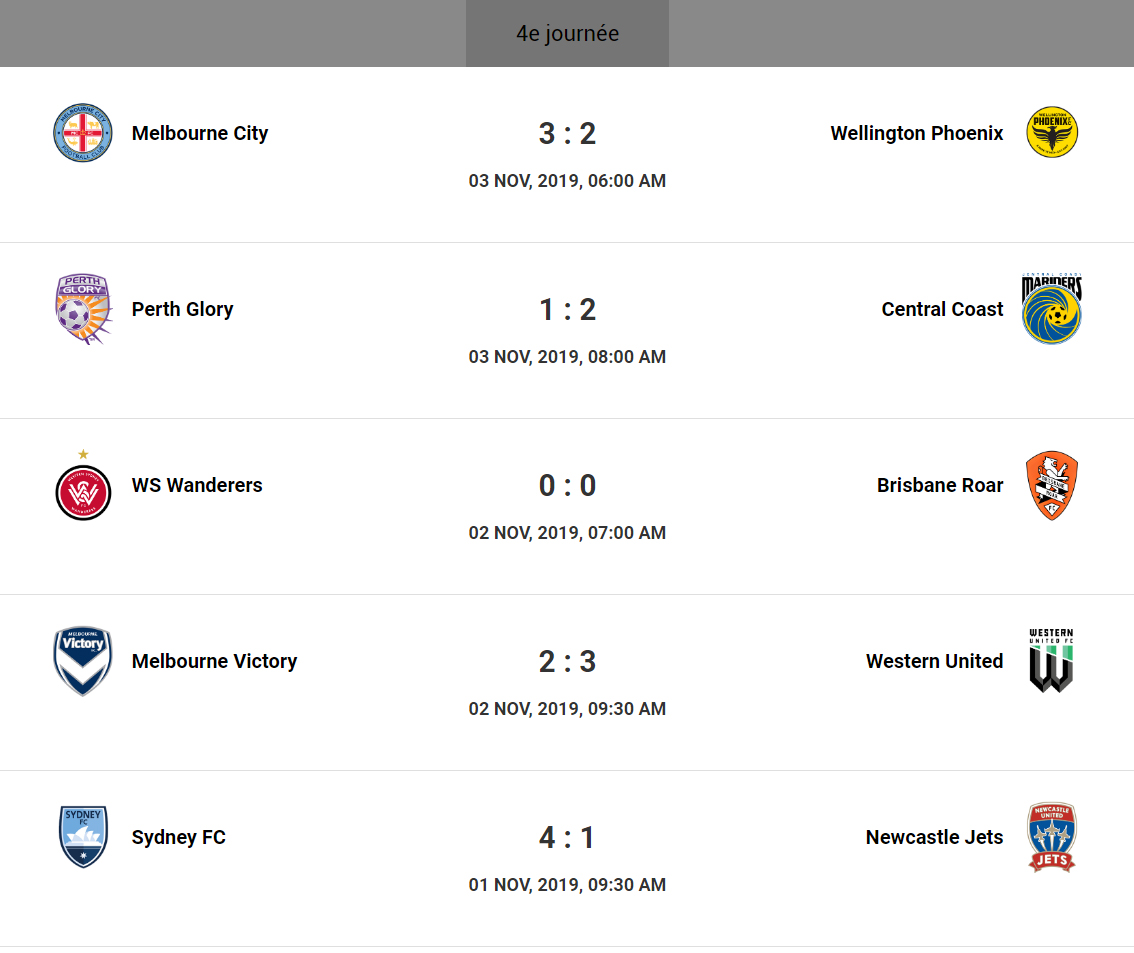The image size is (1134, 953).
Task: Click the Melbourne City club crest
Action: point(82,132)
